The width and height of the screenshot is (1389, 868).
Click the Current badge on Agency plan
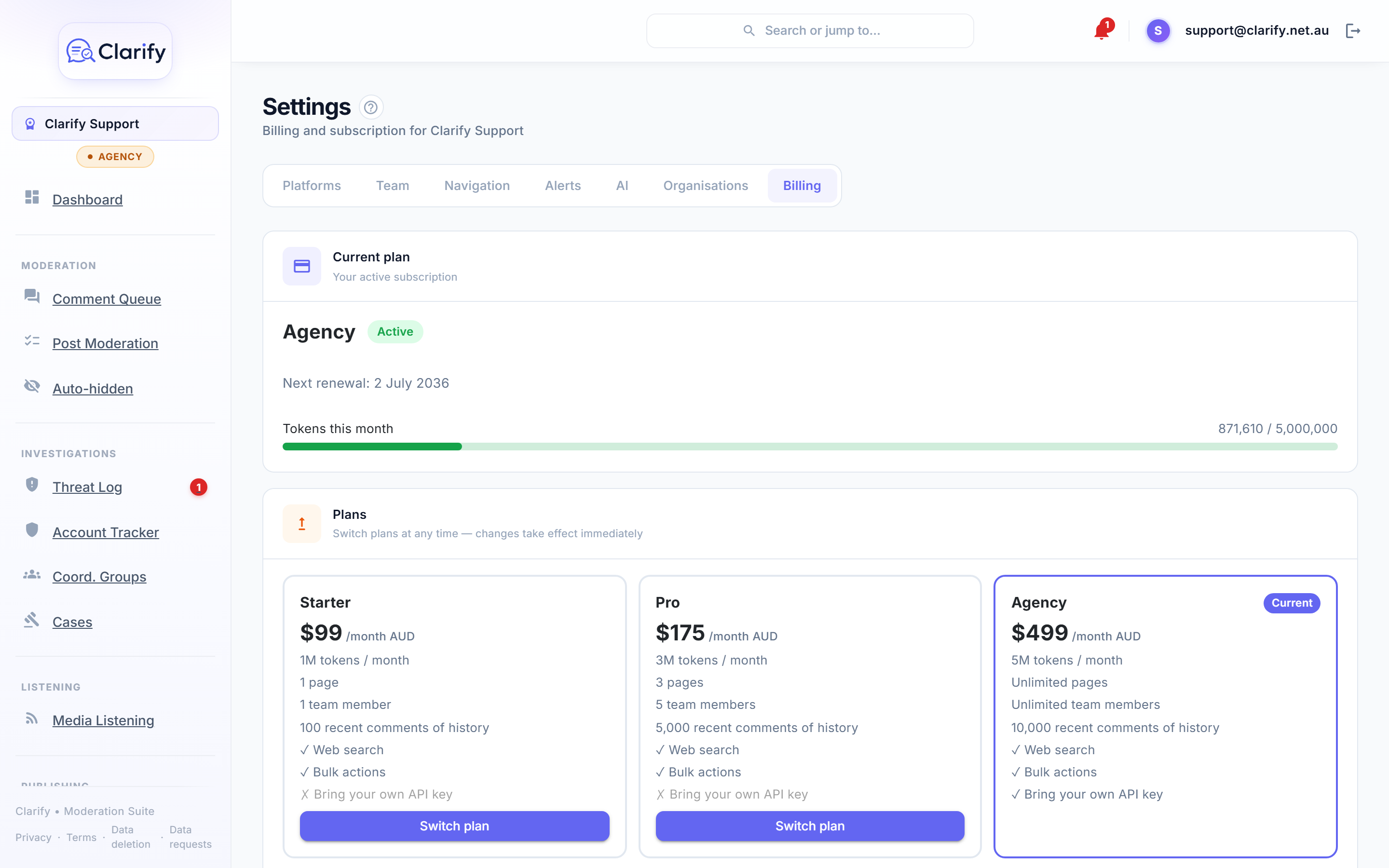click(1292, 603)
